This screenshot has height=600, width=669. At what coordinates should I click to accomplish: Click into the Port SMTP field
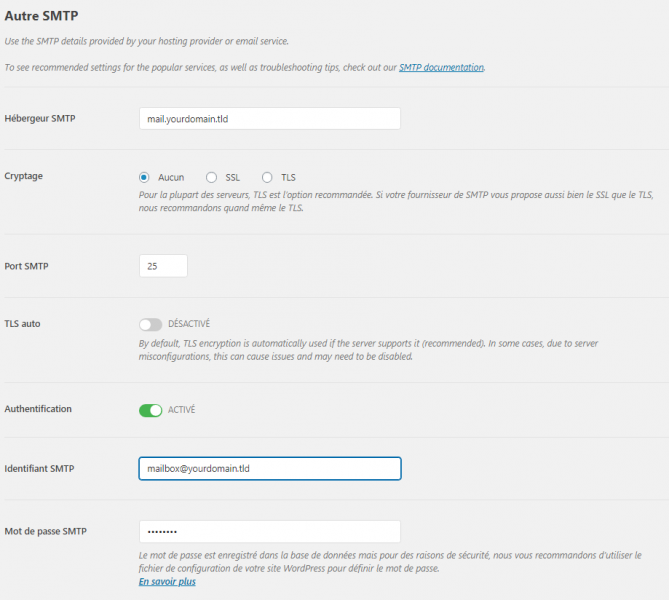[163, 266]
